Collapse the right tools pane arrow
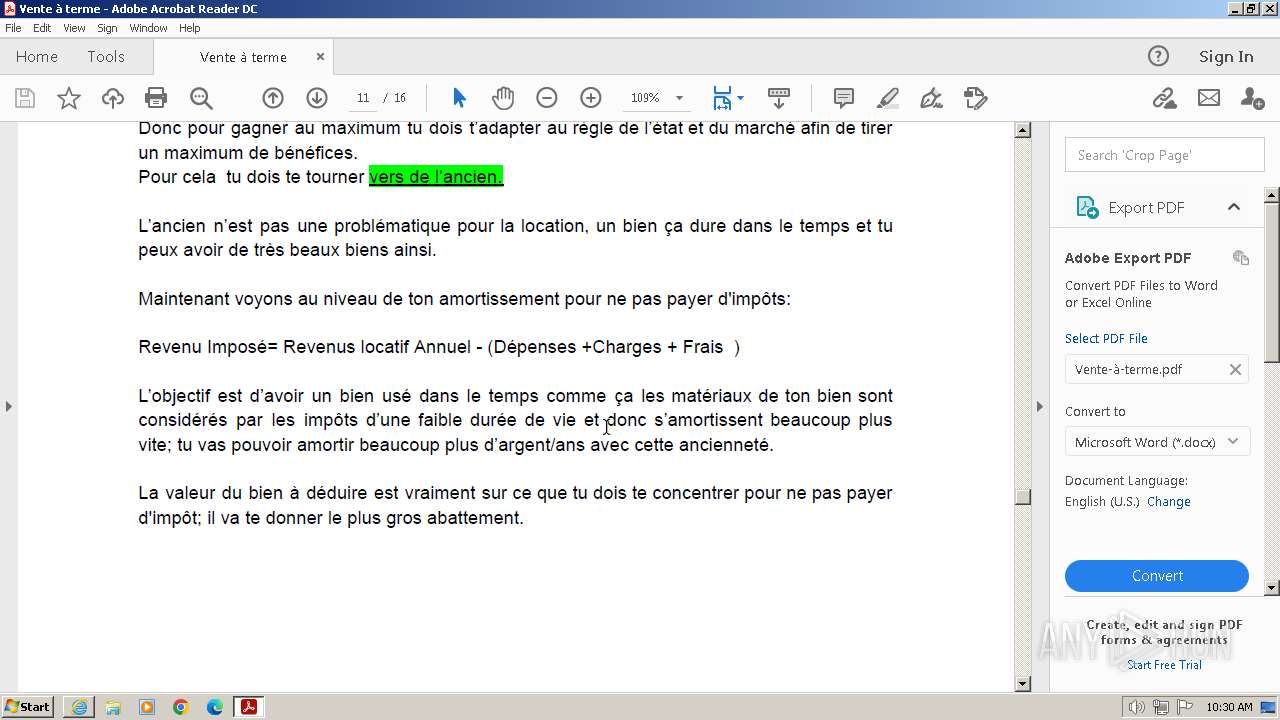 [1040, 406]
